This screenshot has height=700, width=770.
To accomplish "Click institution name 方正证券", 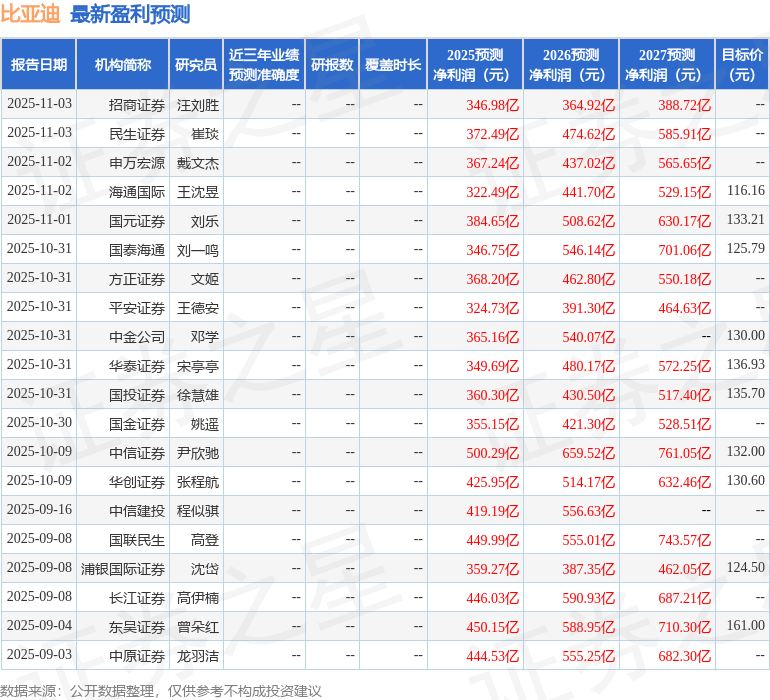I will 137,279.
